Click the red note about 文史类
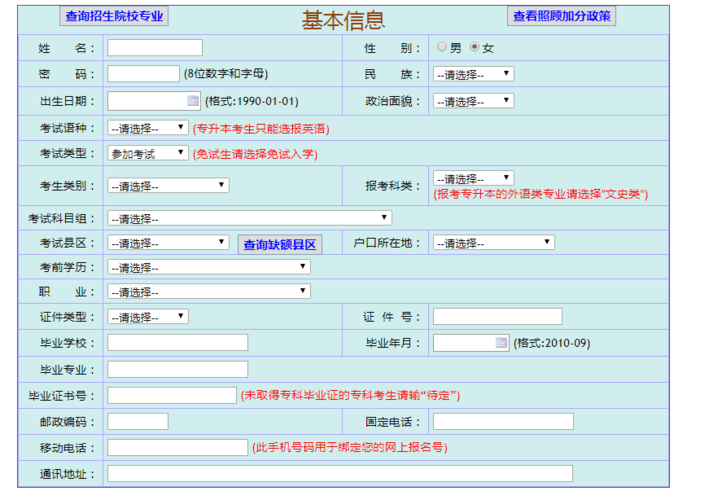The image size is (709, 500). click(x=541, y=194)
